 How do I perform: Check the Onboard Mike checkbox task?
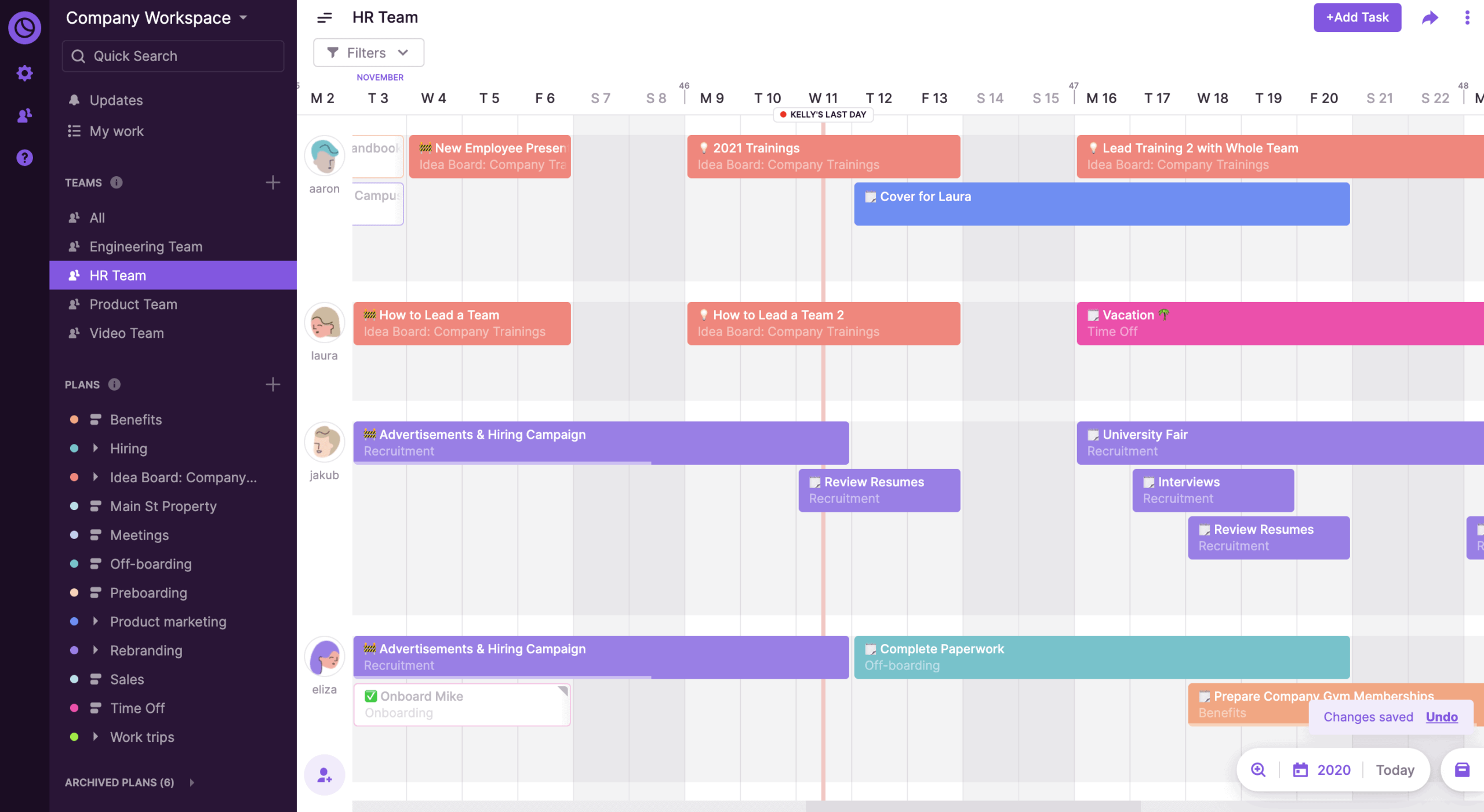point(371,695)
